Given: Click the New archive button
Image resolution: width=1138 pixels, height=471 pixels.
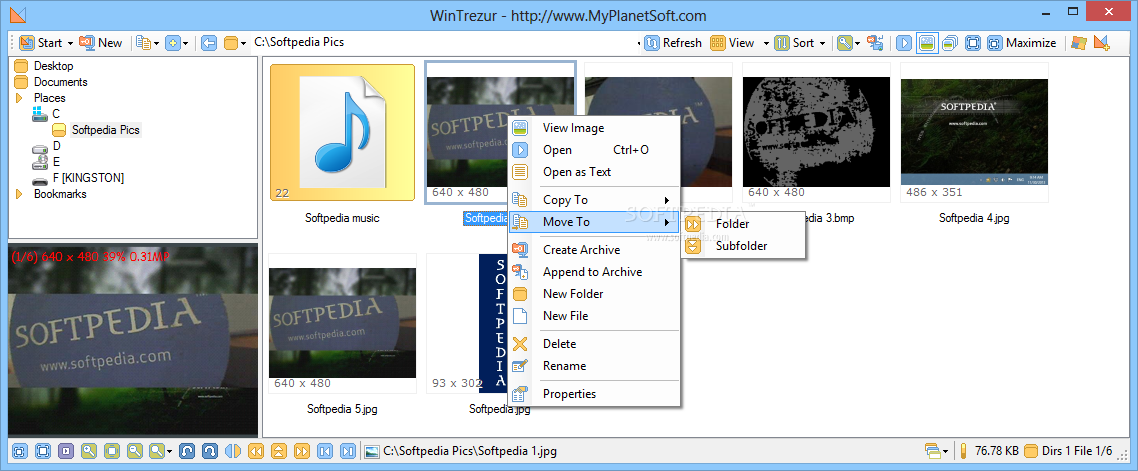Looking at the screenshot, I should [101, 43].
